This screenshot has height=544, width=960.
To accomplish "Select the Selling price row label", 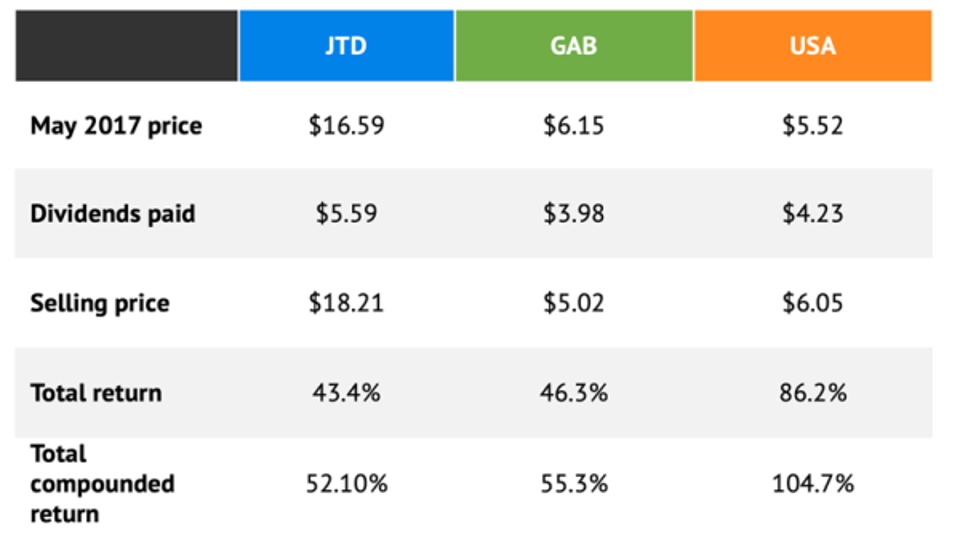I will [100, 303].
